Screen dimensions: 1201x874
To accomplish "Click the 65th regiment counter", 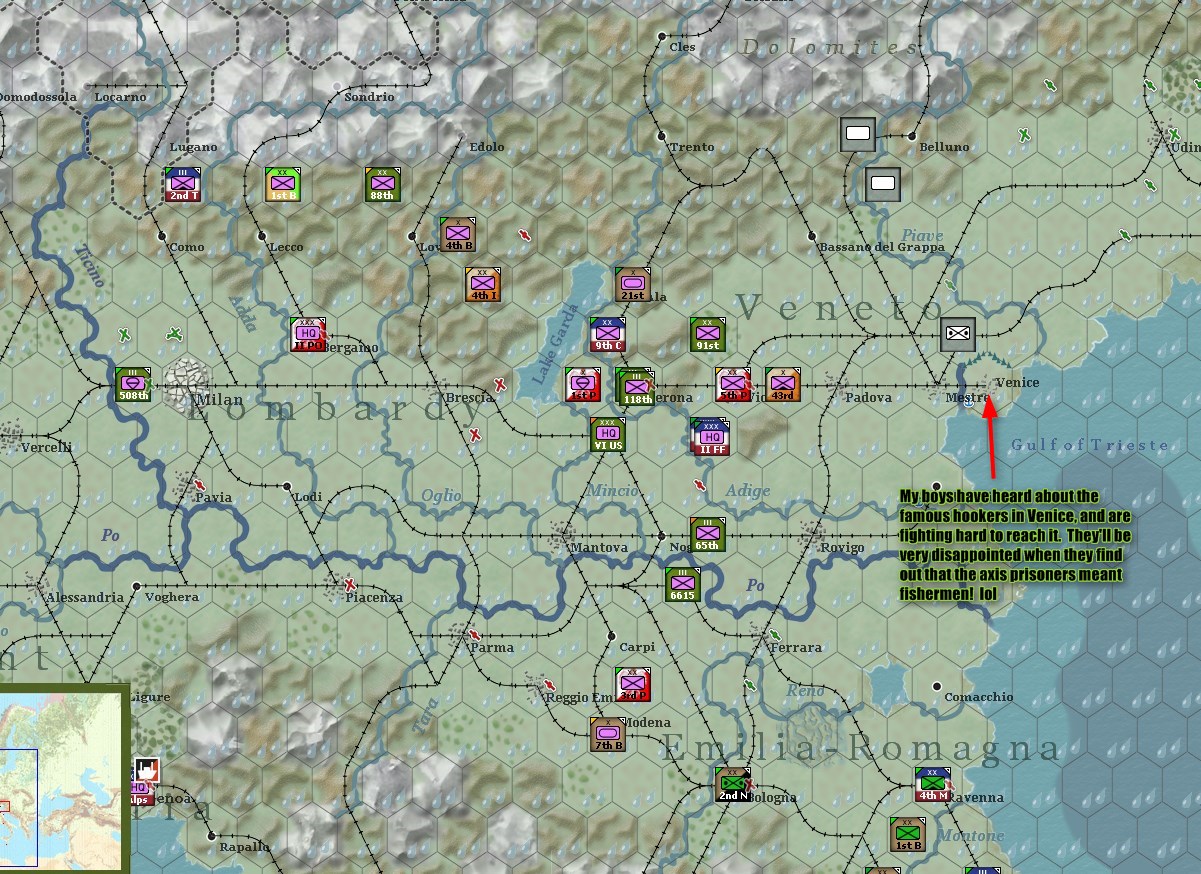I will click(x=707, y=535).
